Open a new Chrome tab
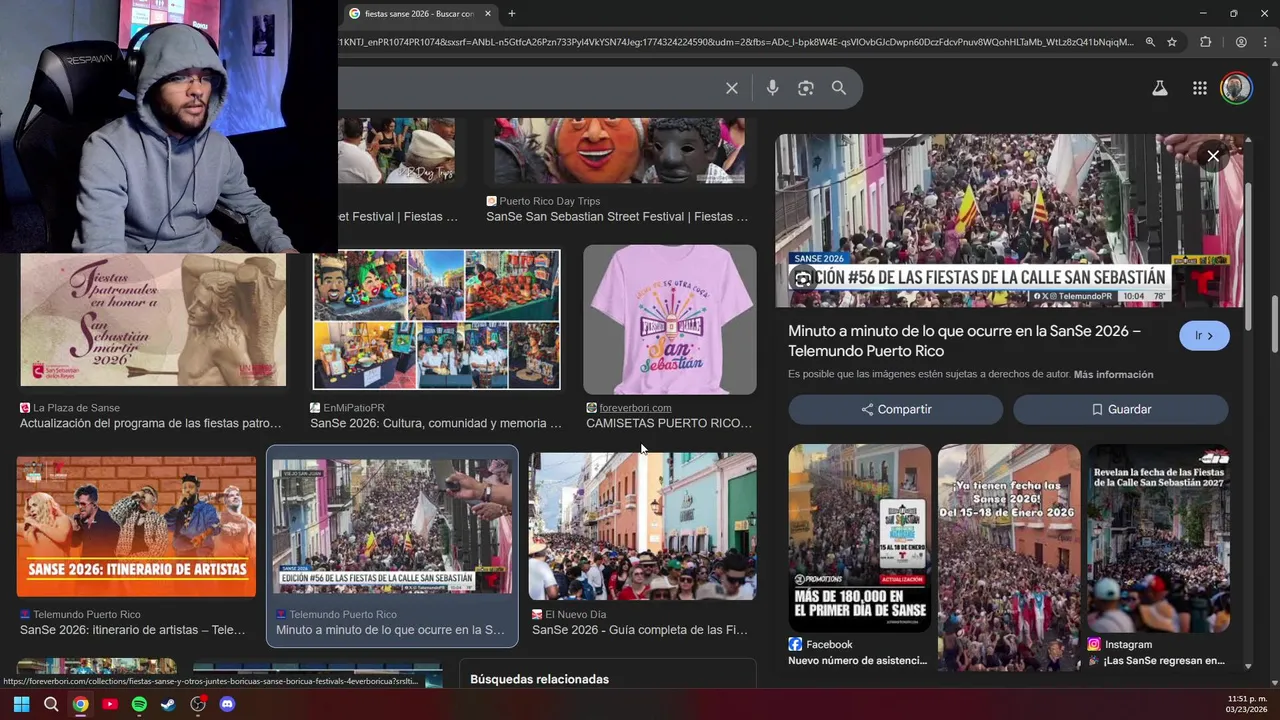Image resolution: width=1280 pixels, height=720 pixels. click(512, 13)
